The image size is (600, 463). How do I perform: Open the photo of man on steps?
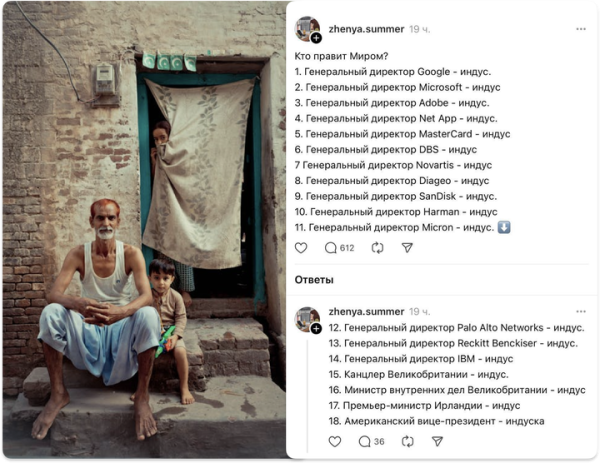tap(144, 231)
